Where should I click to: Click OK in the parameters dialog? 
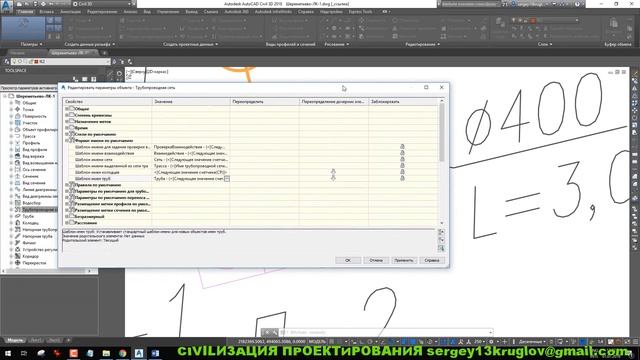[348, 260]
